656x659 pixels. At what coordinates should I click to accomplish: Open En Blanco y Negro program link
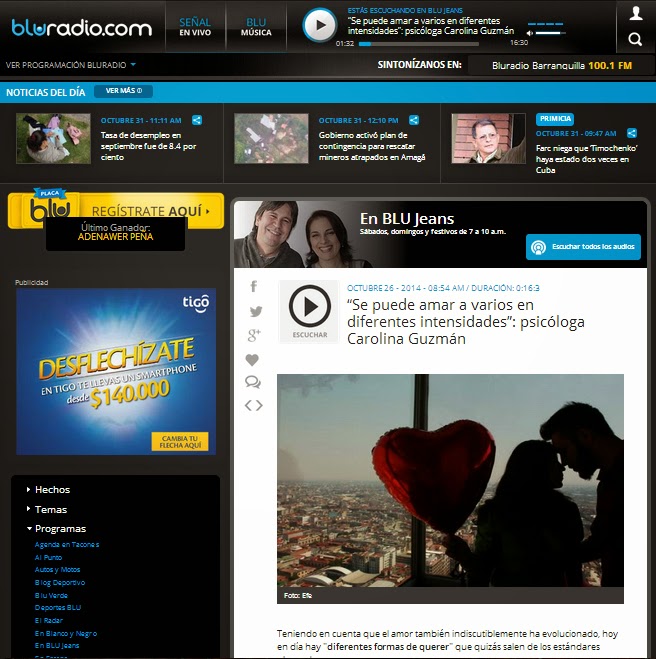click(x=66, y=633)
